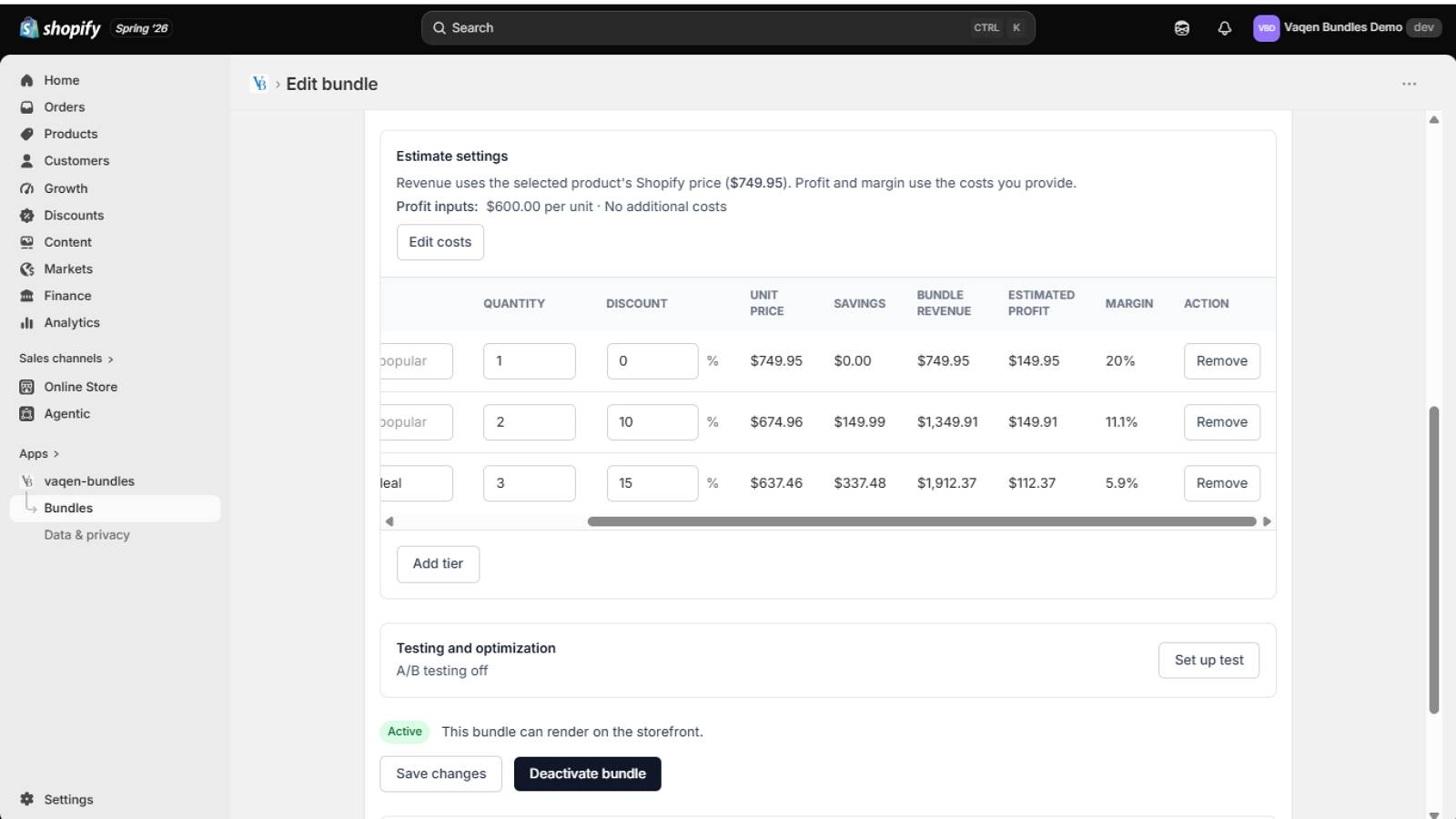This screenshot has width=1456, height=819.
Task: Expand the Sales channels section
Action: [66, 359]
